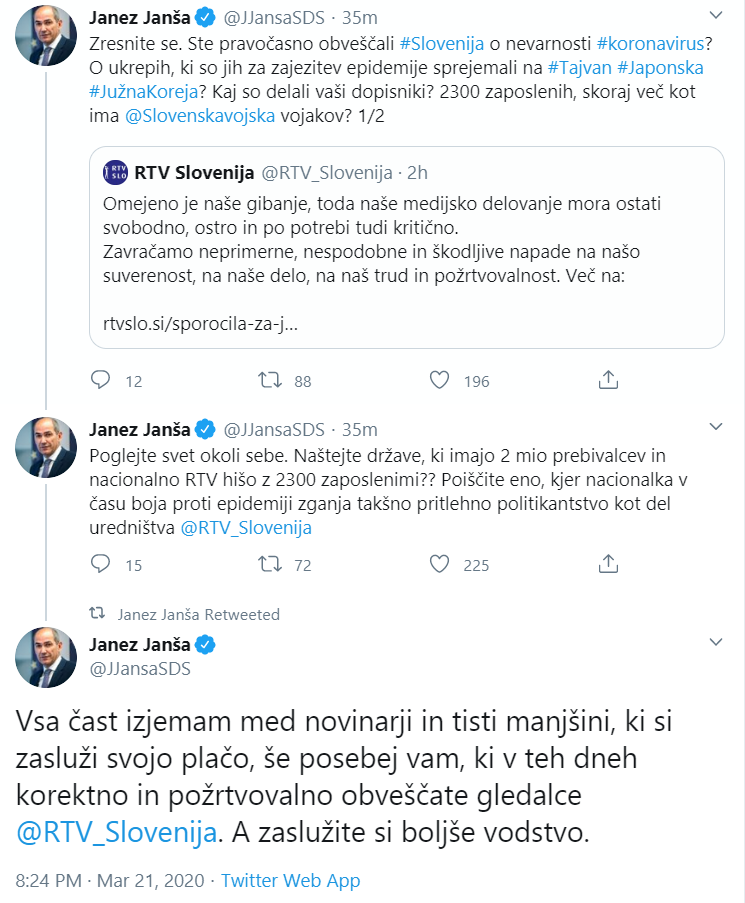Open the bottom tweet's chevron options menu
This screenshot has height=903, width=745.
coord(716,642)
